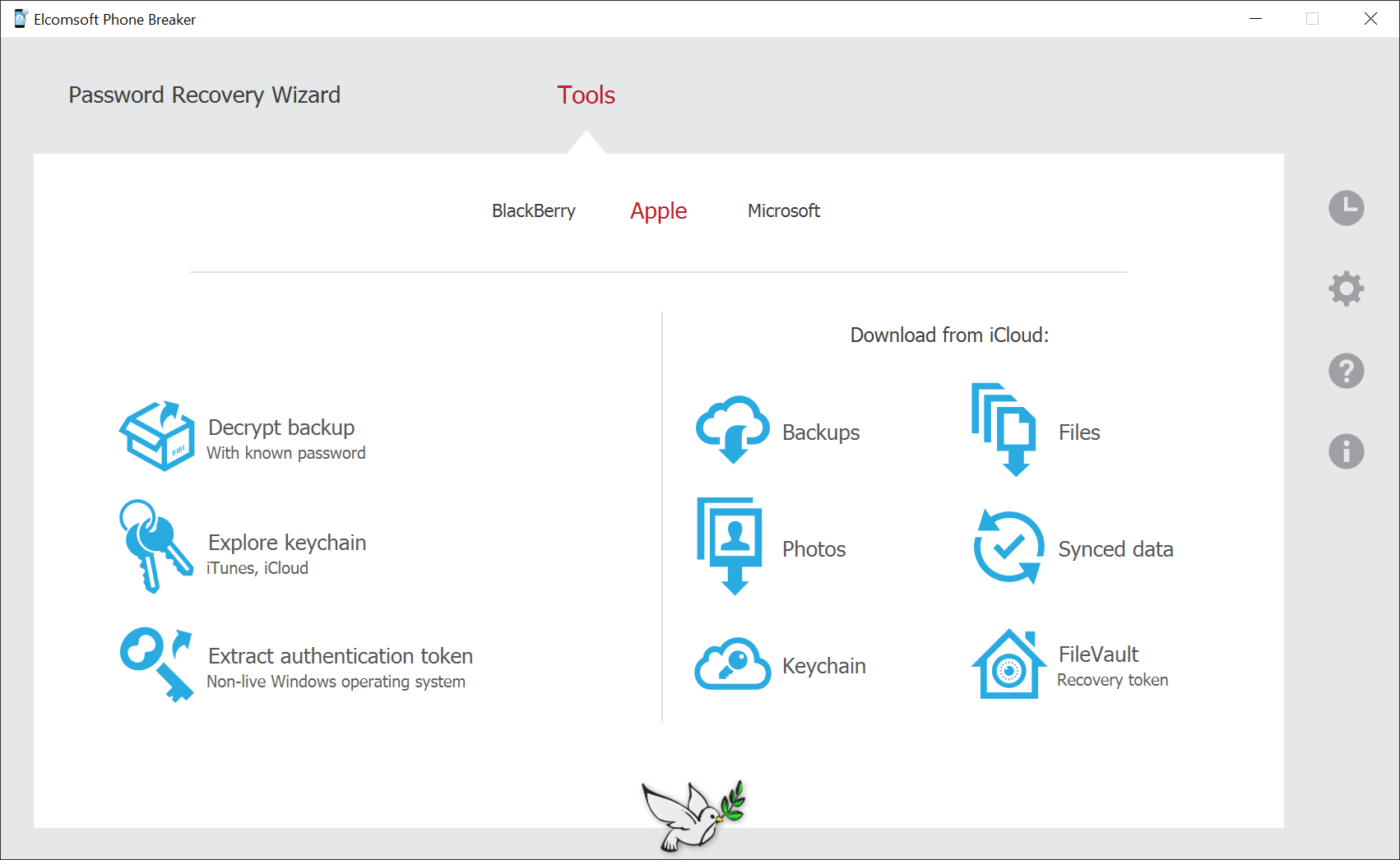Switch to Password Recovery Wizard tab
The height and width of the screenshot is (860, 1400).
[204, 95]
